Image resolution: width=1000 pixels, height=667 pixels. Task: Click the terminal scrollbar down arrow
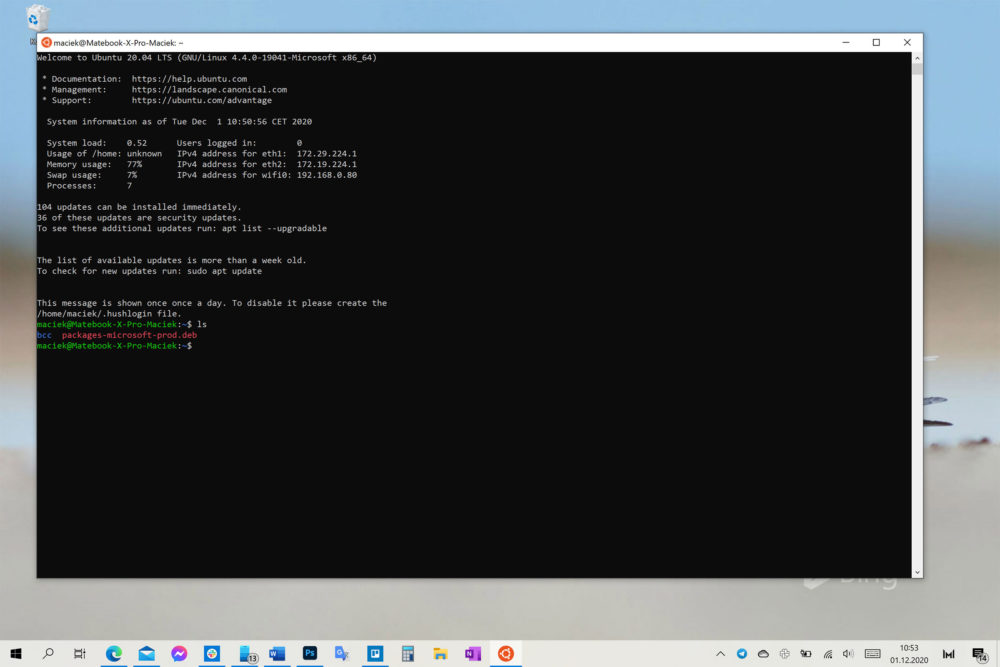point(917,573)
